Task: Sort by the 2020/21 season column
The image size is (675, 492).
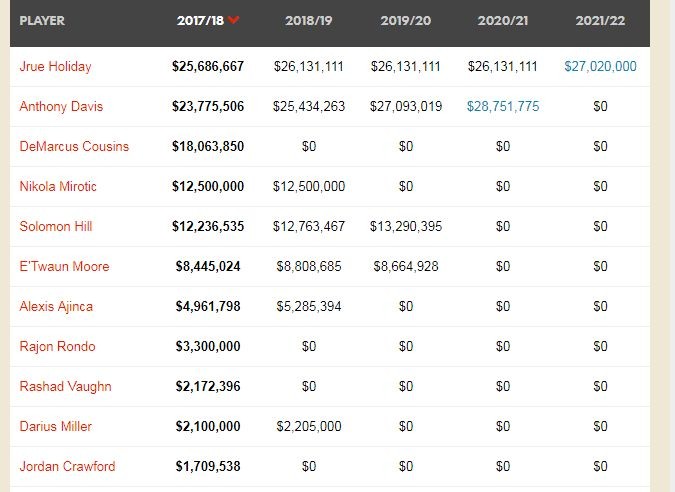Action: 502,20
